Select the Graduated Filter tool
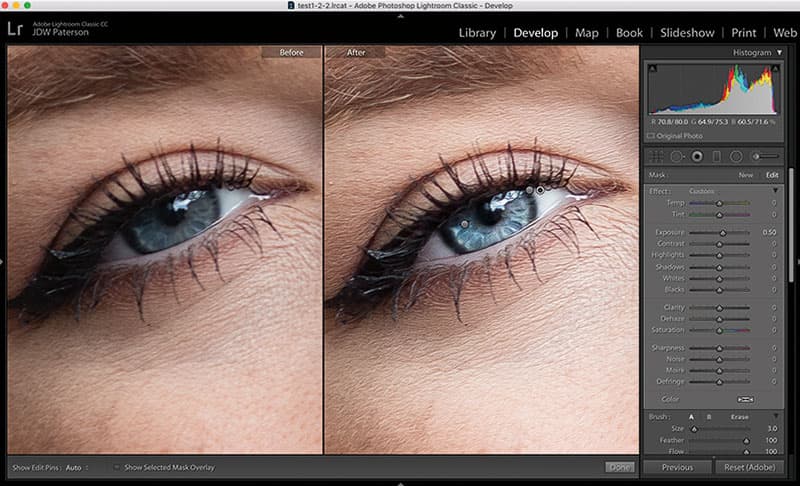The image size is (800, 486). [x=716, y=157]
